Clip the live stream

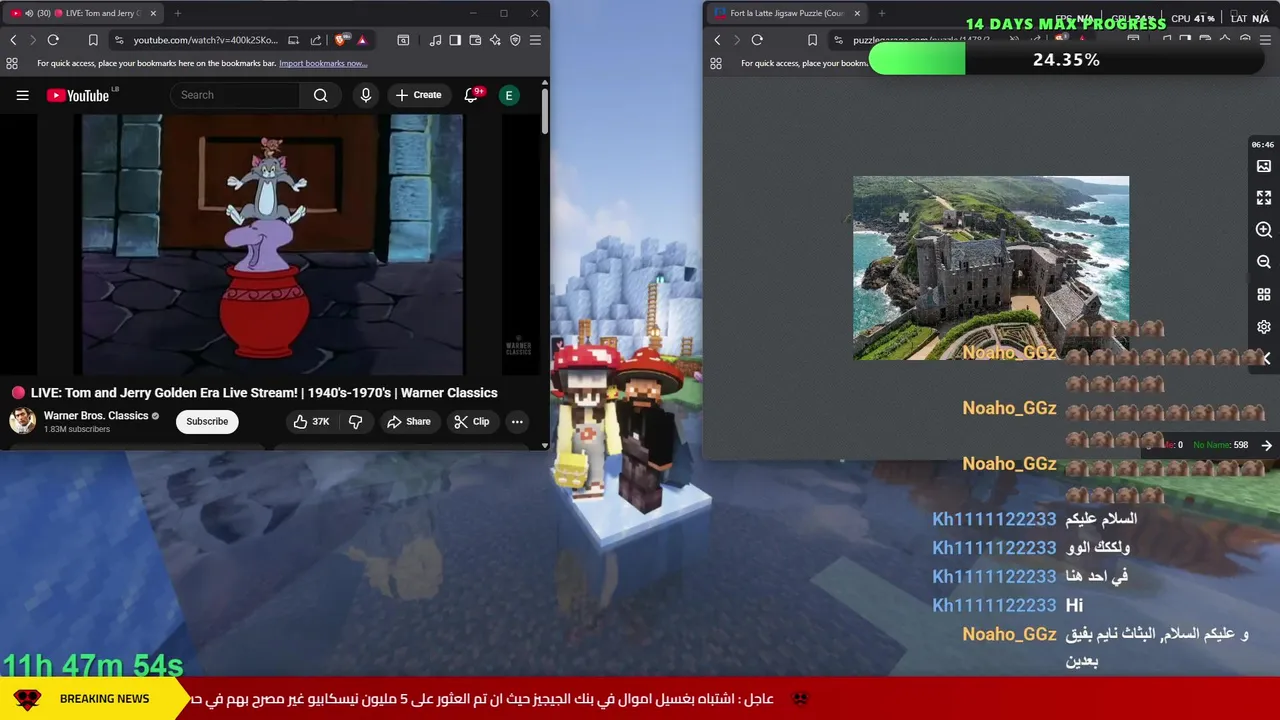[x=471, y=421]
